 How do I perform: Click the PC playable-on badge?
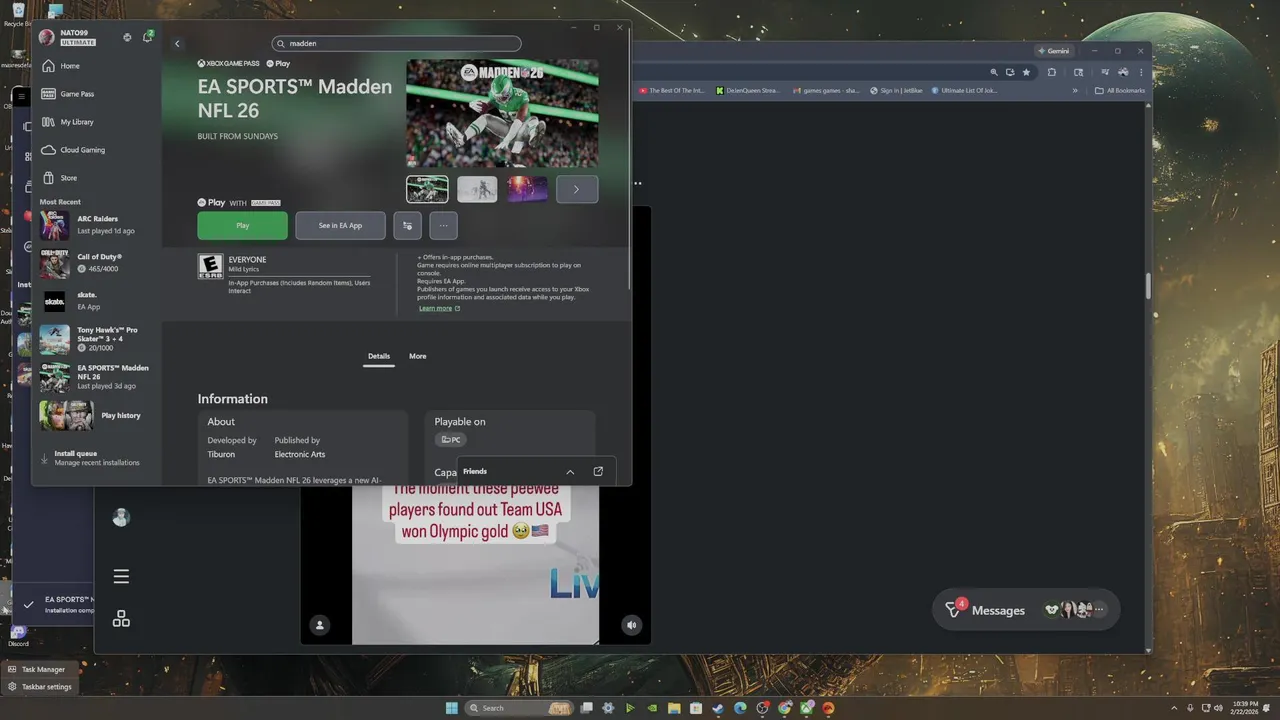(451, 440)
